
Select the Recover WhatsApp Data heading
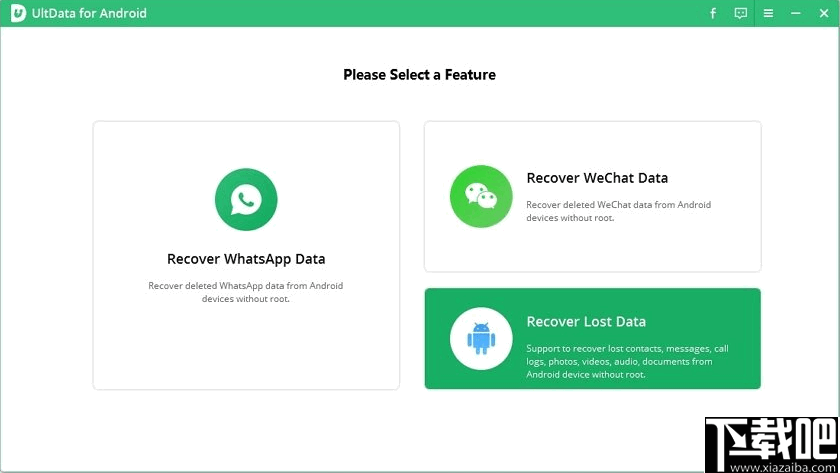click(x=246, y=259)
